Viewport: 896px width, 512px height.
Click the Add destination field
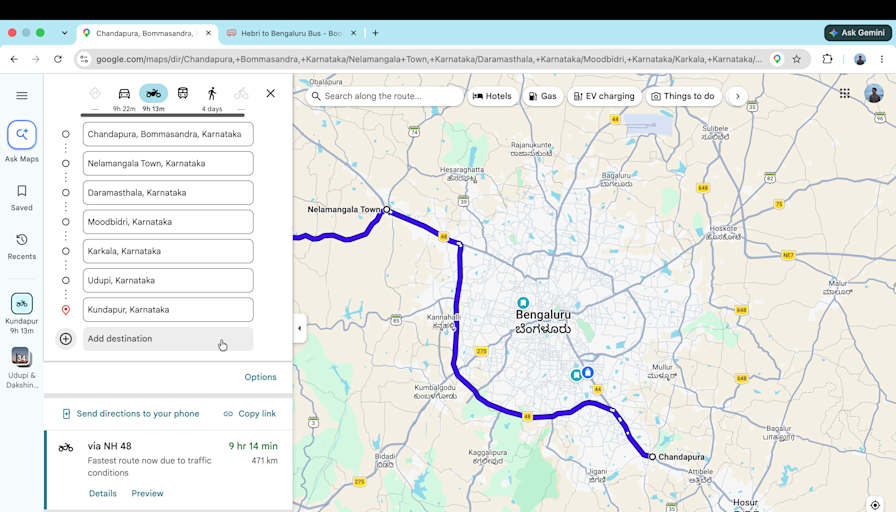coord(168,339)
